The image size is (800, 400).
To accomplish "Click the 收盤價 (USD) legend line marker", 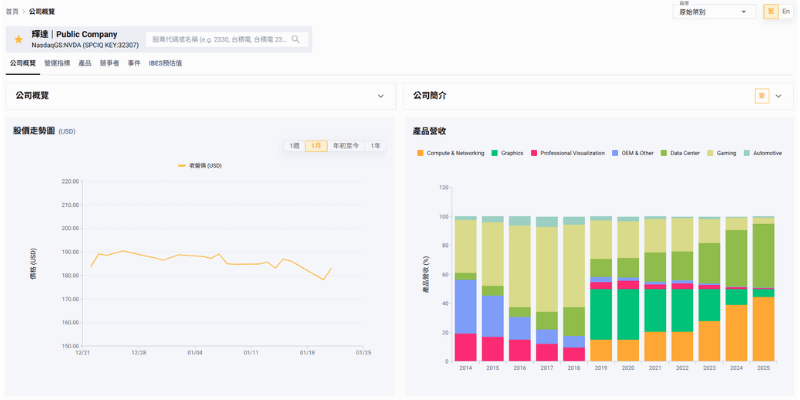I will point(182,166).
